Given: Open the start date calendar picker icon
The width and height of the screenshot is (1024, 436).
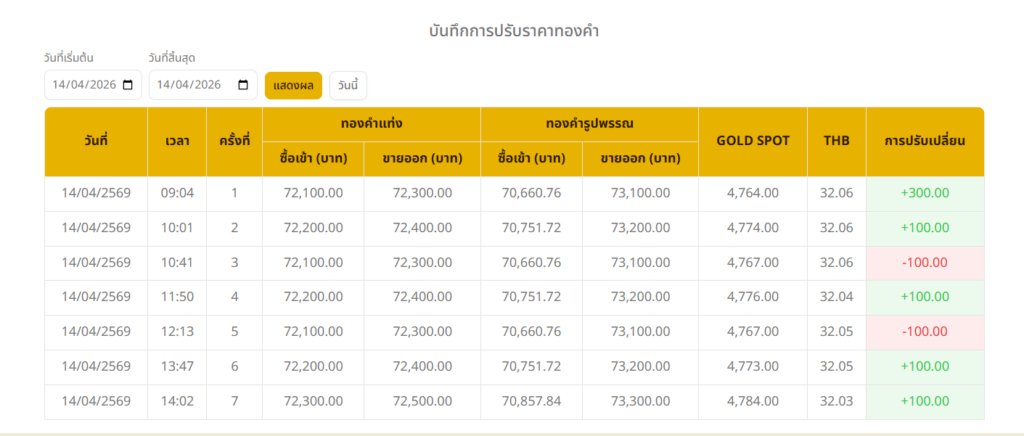Looking at the screenshot, I should (x=127, y=85).
